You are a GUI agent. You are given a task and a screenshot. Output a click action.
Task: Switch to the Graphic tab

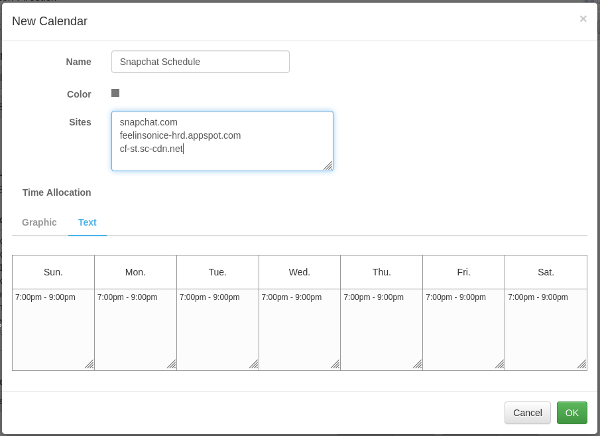tap(39, 222)
